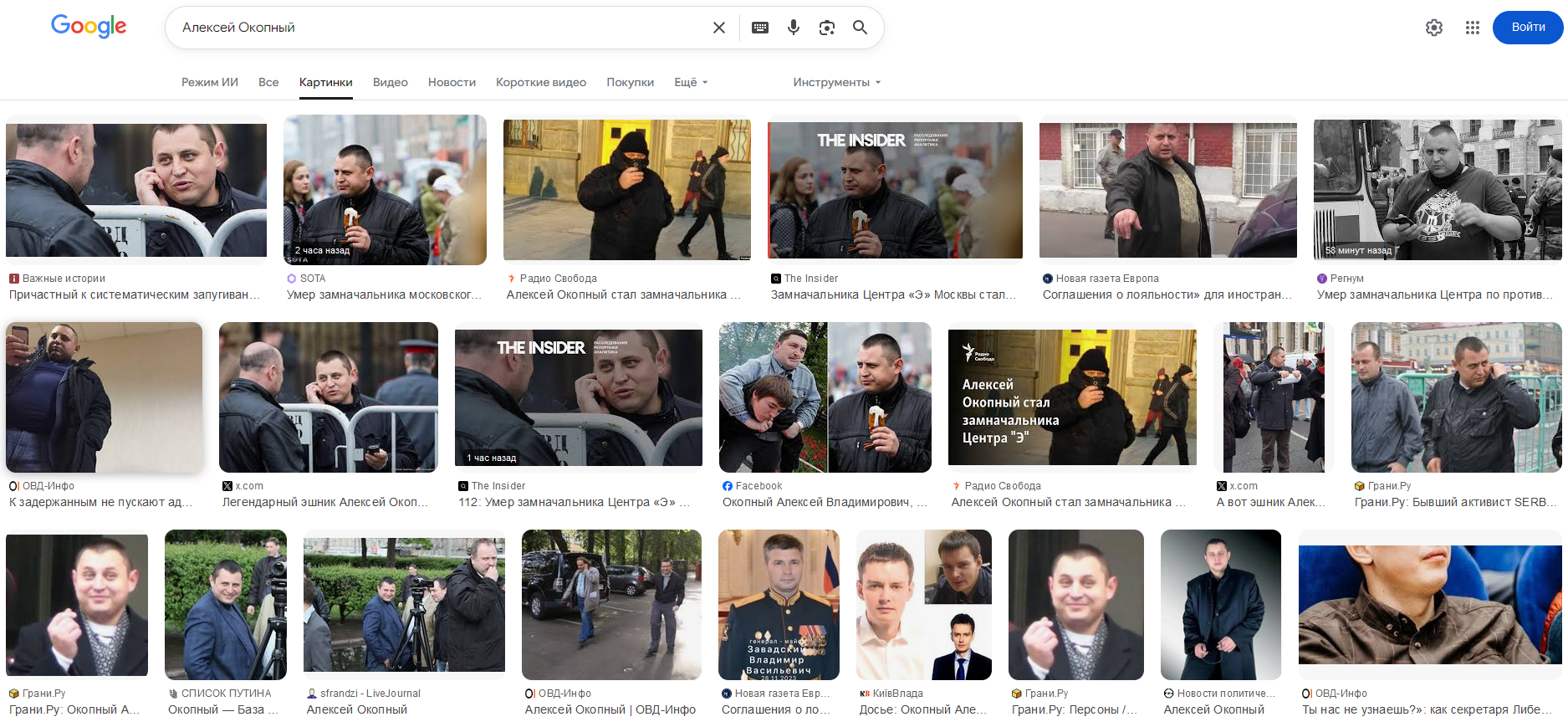Go to Google homepage via logo

(x=89, y=26)
